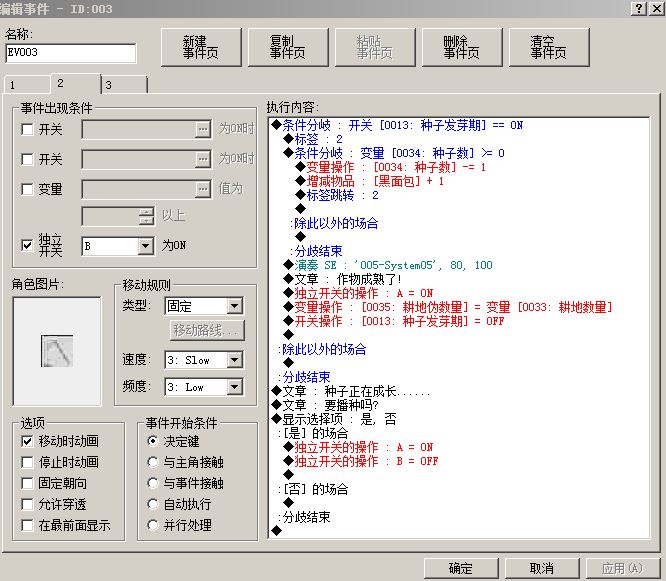The height and width of the screenshot is (581, 666).
Task: Confirm with 确定 button
Action: [x=461, y=568]
